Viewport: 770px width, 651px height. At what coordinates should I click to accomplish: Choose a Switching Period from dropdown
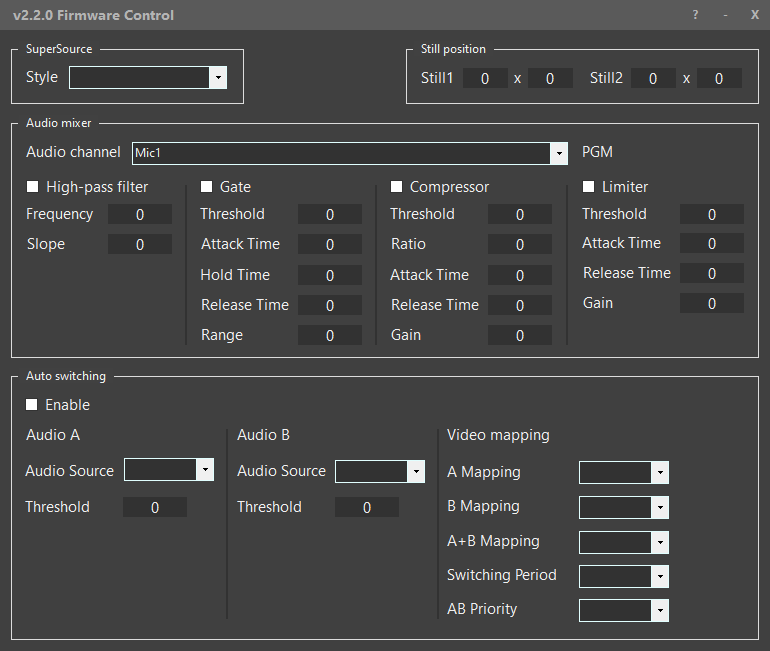(623, 576)
